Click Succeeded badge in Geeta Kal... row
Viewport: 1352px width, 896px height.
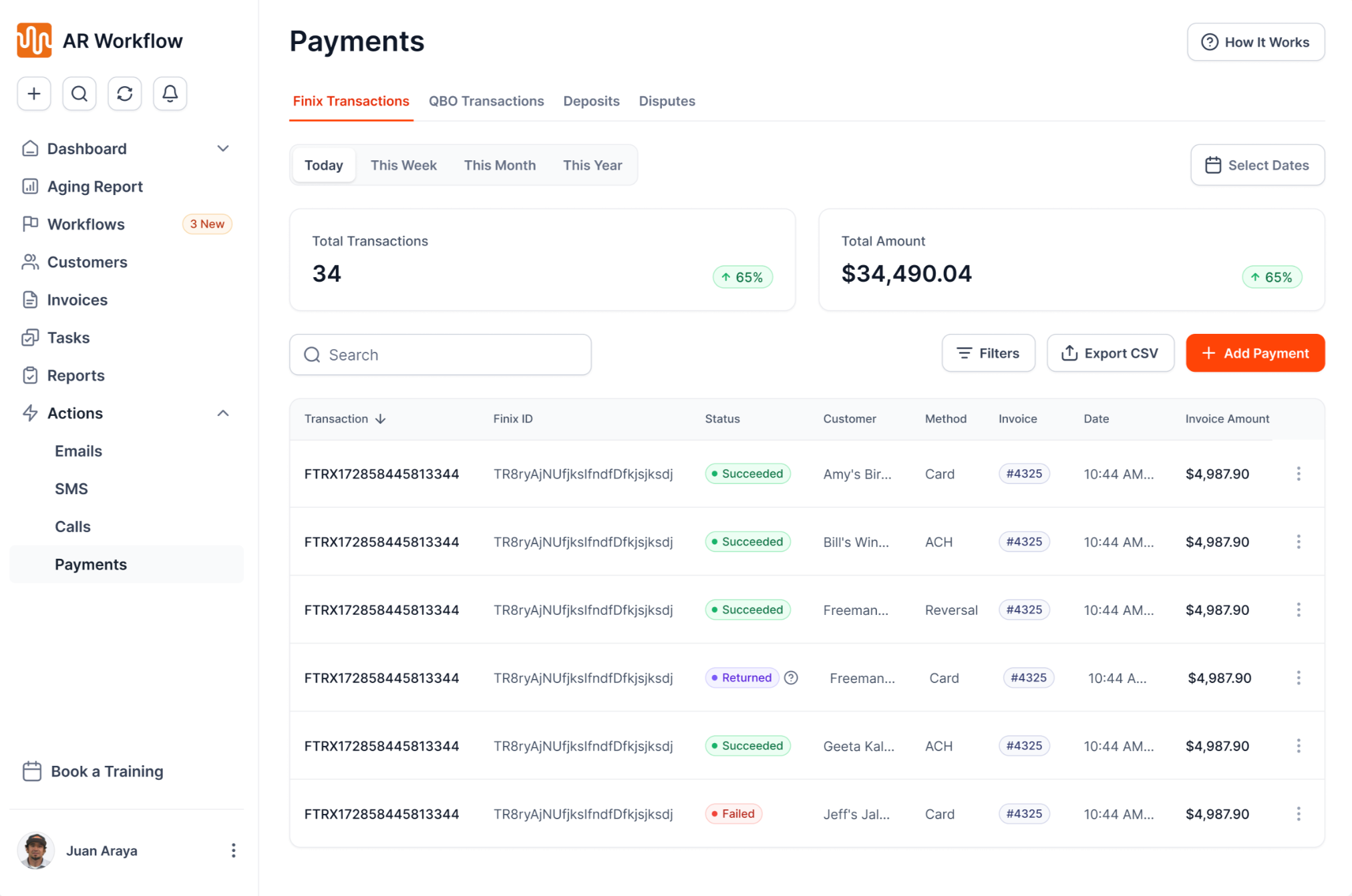(747, 745)
